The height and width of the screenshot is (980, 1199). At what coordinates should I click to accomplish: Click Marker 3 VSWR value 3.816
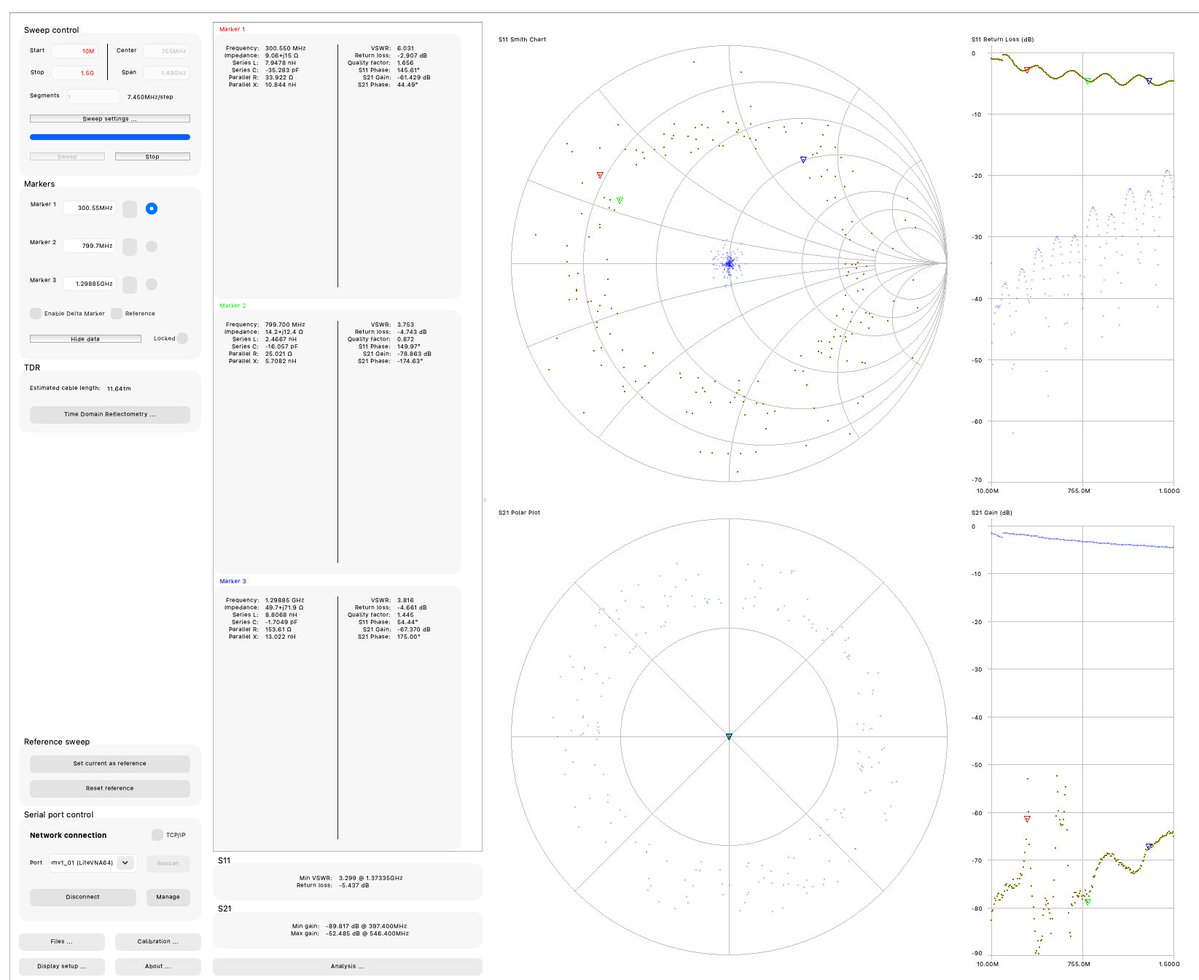(405, 600)
